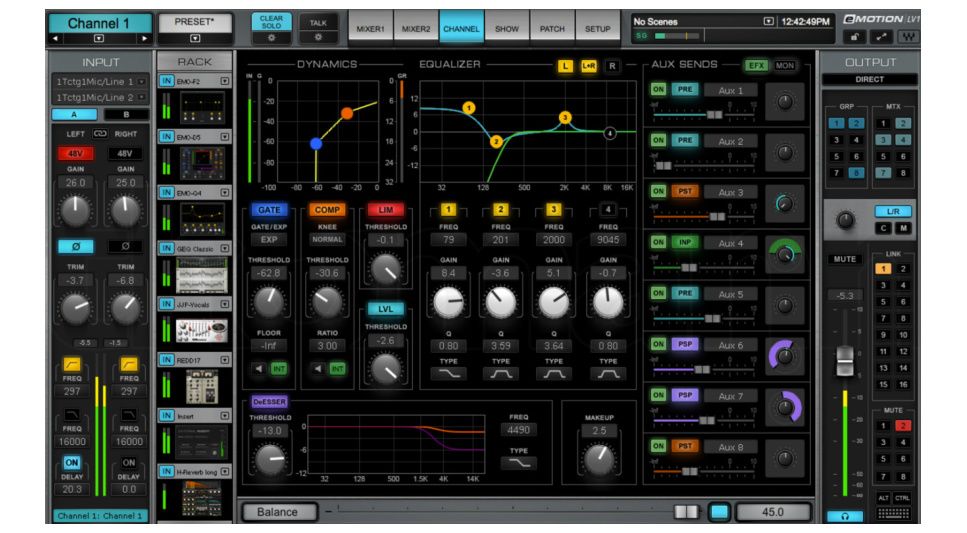This screenshot has width=967, height=533.
Task: Select input preset B
Action: click(126, 114)
